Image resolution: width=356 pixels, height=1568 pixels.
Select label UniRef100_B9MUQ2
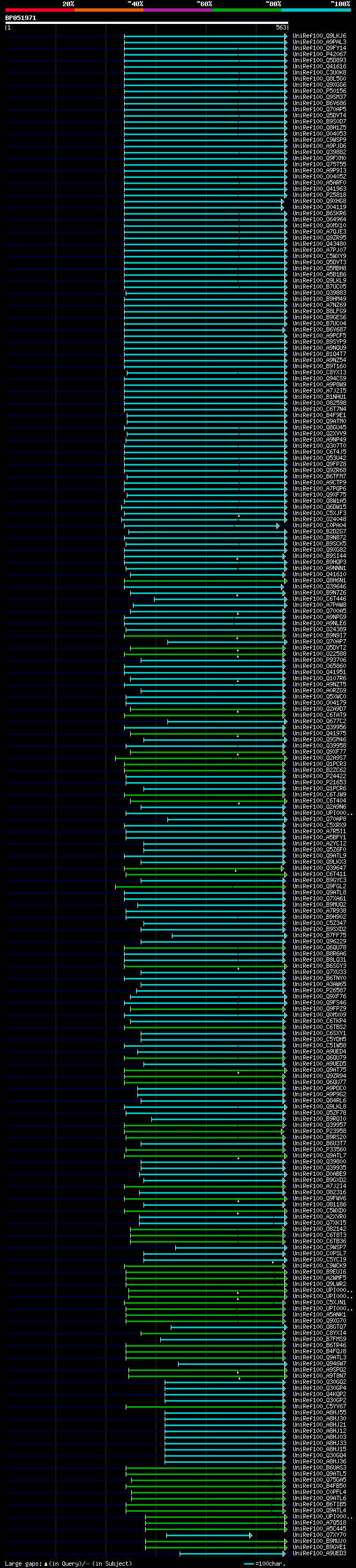coord(319,904)
